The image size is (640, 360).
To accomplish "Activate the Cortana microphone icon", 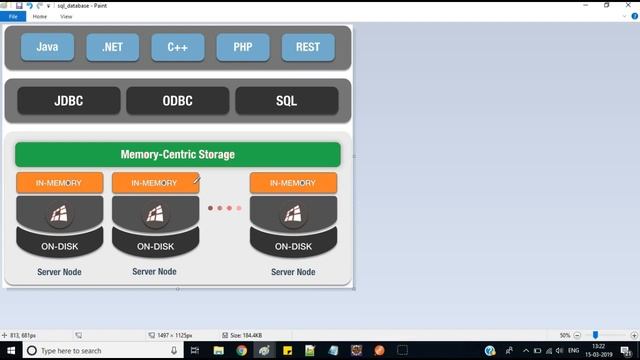I will click(x=174, y=351).
